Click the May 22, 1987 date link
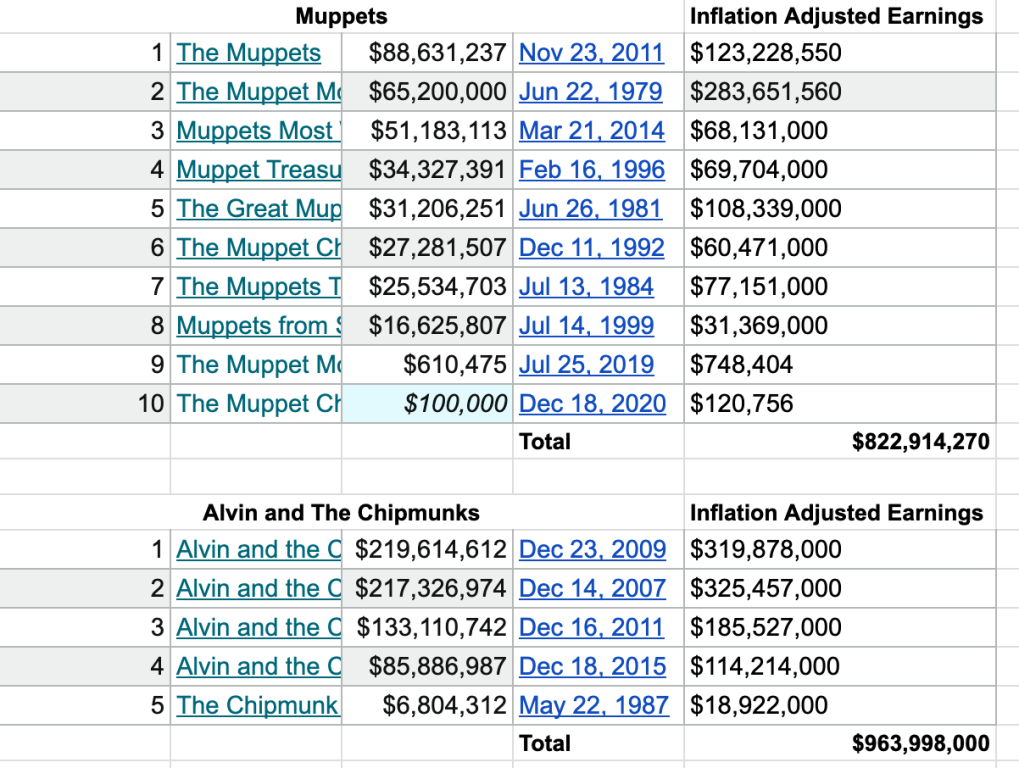Screen dimensions: 1019x768 593,706
